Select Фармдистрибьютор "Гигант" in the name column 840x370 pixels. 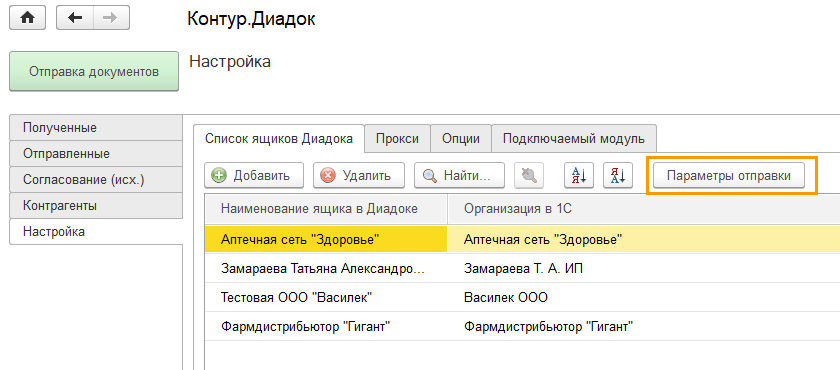click(326, 326)
